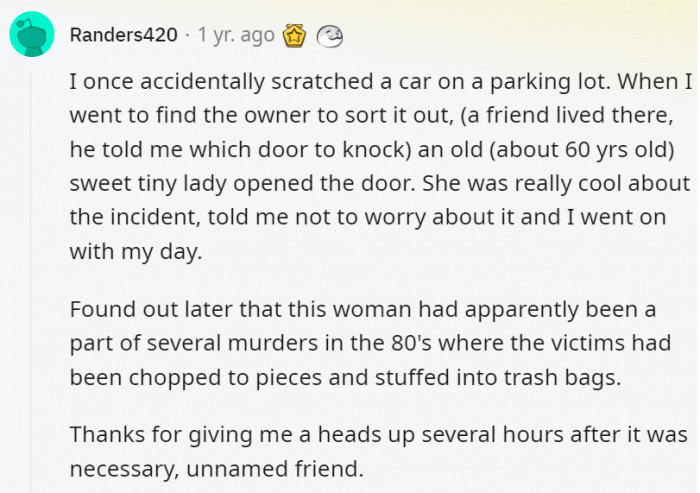The image size is (700, 493).
Task: Click the word "80's" in the comment
Action: coord(412,343)
